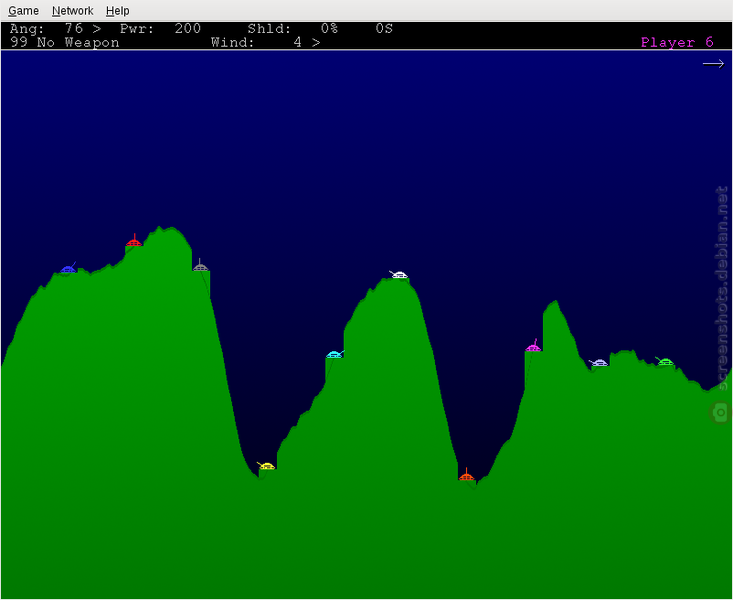Click the Shld: 0% shield readout

click(293, 29)
